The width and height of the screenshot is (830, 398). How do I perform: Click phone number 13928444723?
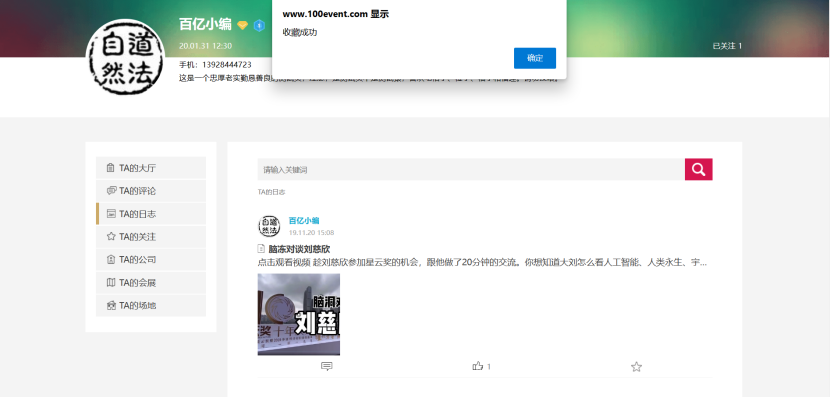pyautogui.click(x=227, y=65)
